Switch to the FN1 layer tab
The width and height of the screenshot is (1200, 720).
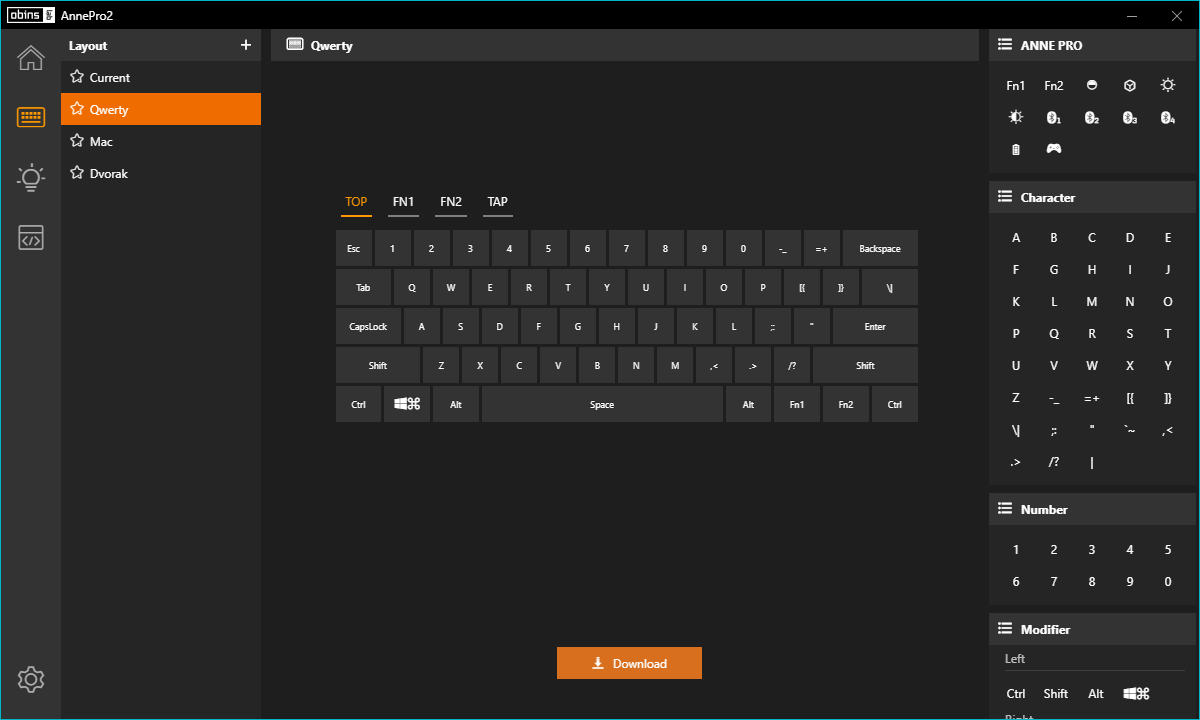coord(403,202)
